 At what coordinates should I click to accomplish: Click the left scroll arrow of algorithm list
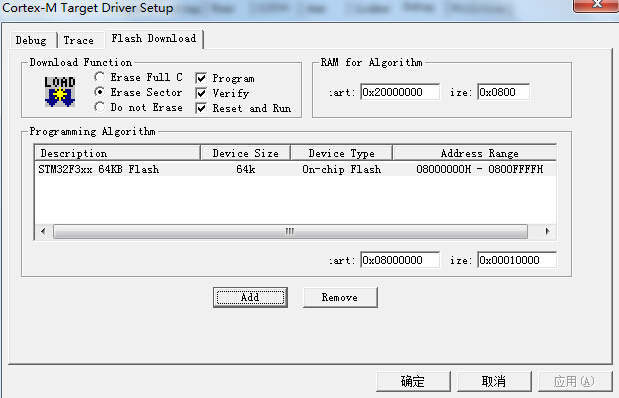click(43, 231)
